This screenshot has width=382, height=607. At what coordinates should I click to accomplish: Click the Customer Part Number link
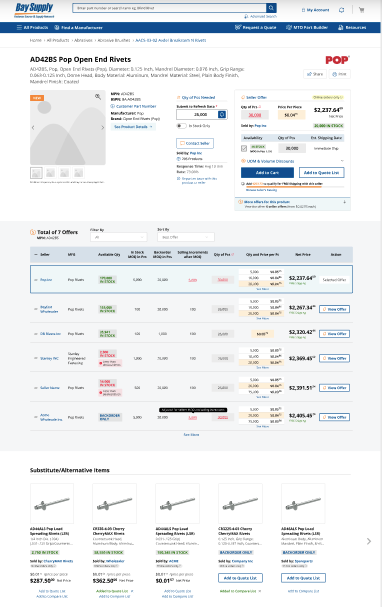pos(134,106)
